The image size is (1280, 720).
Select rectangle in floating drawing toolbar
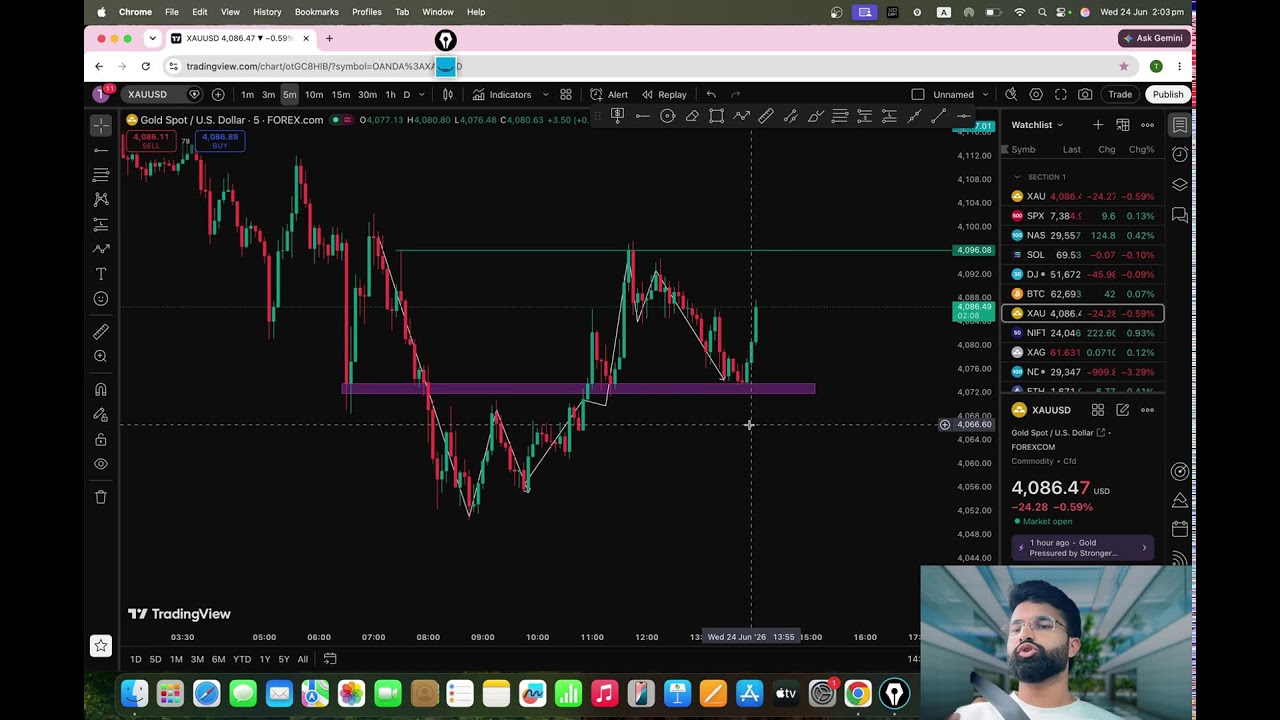point(717,116)
